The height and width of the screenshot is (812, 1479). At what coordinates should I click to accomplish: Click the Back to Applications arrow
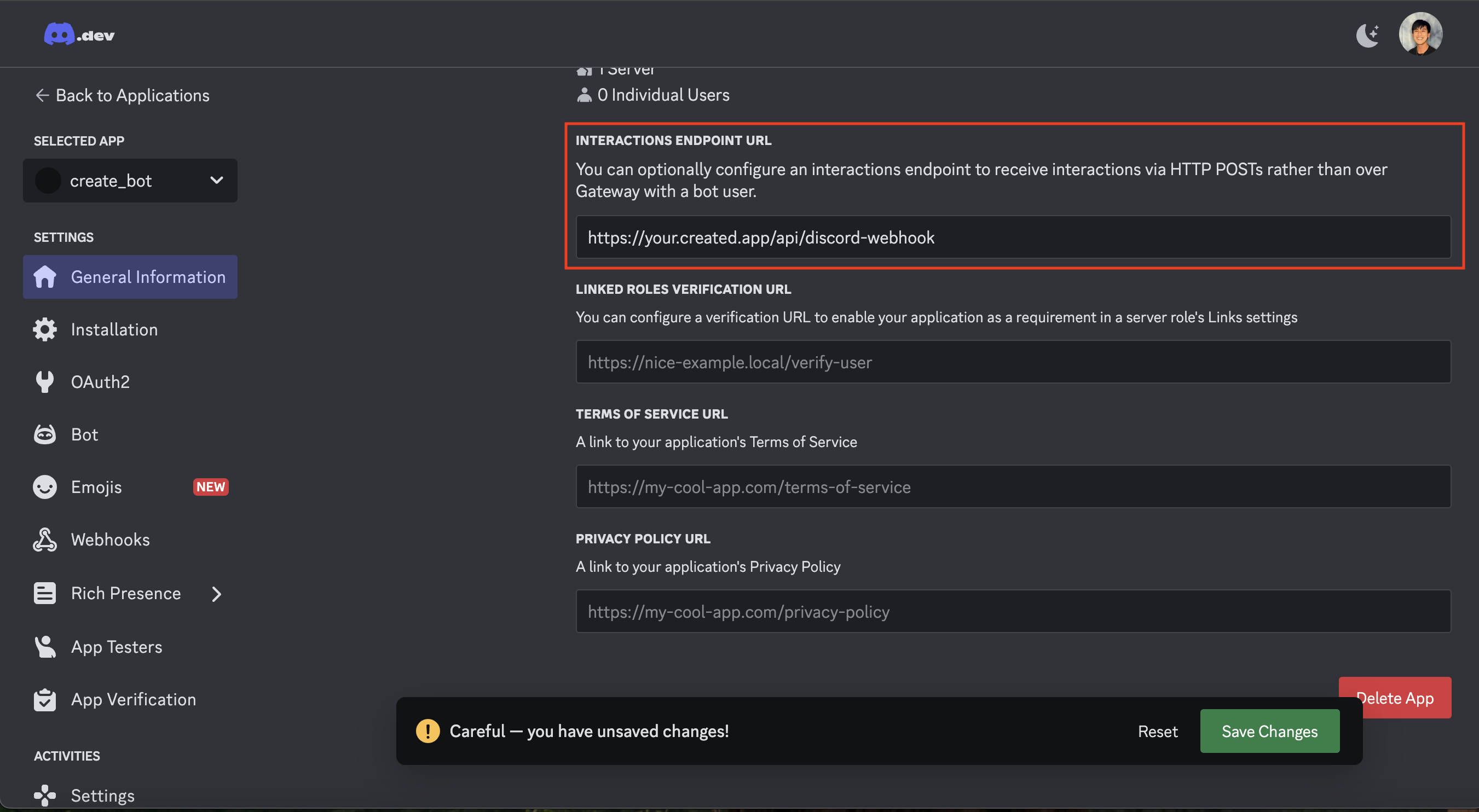42,95
